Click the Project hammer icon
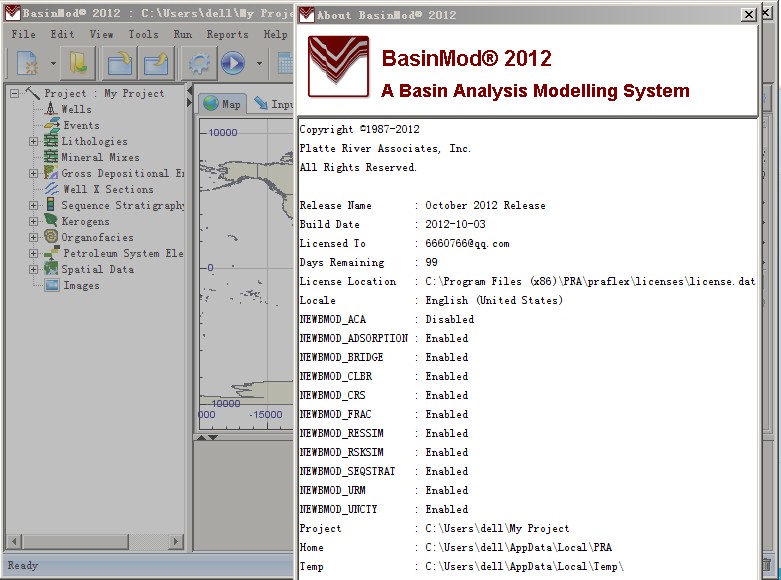This screenshot has width=781, height=580. click(x=32, y=93)
